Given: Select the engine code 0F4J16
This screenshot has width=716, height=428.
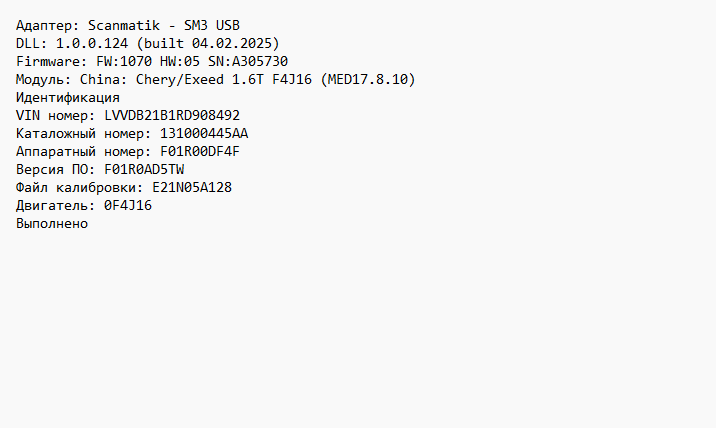Looking at the screenshot, I should (128, 205).
